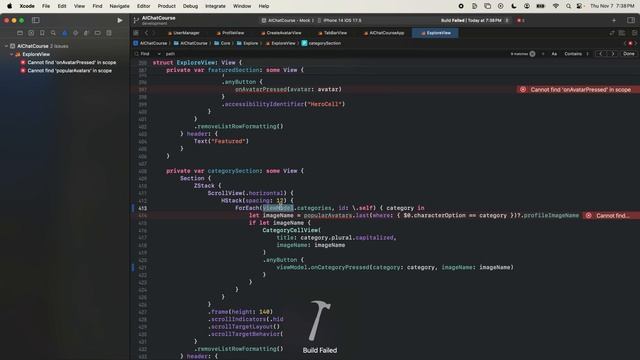640x360 pixels.
Task: Open the Debug menu
Action: click(x=190, y=6)
